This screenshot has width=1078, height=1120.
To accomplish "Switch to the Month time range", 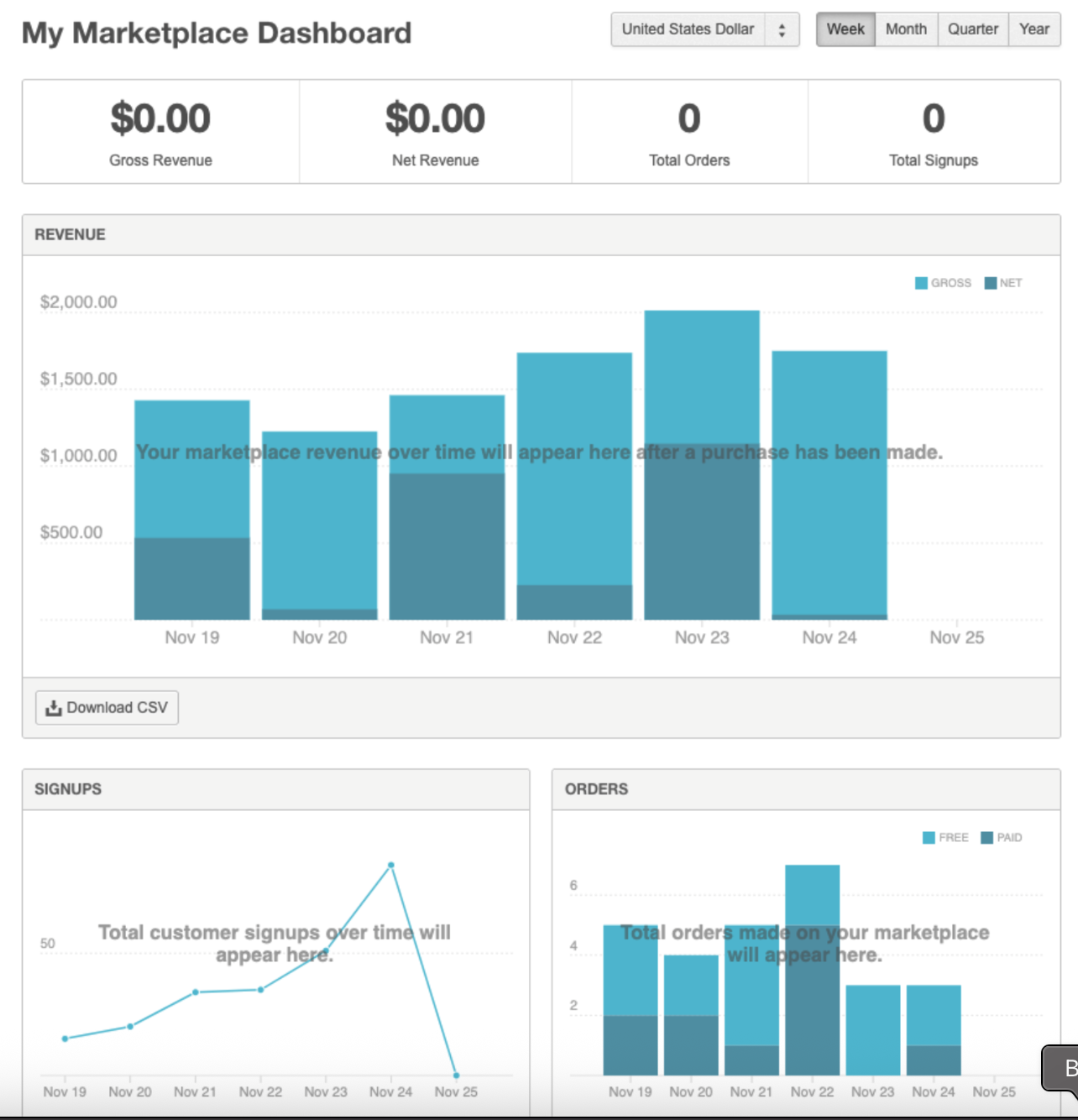I will [906, 29].
